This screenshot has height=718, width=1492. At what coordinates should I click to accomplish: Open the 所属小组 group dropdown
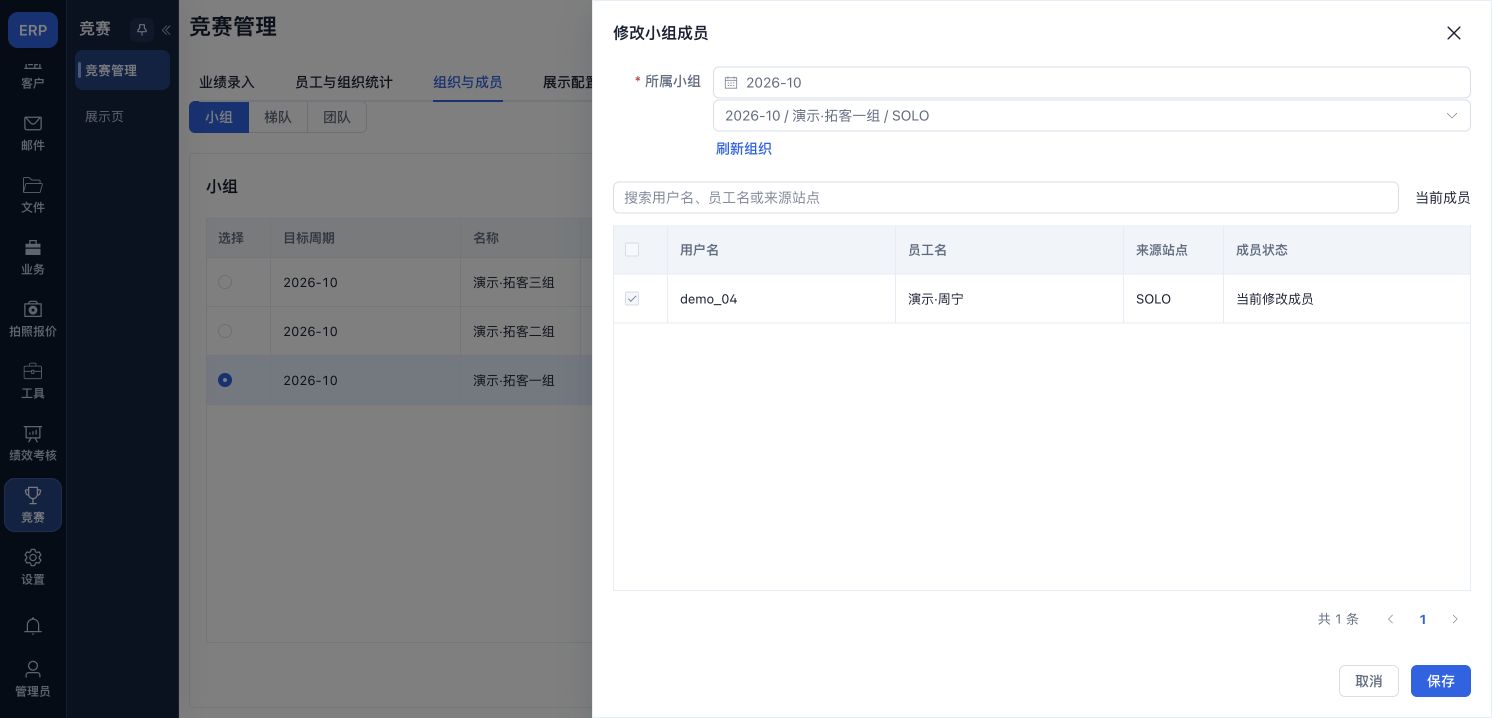click(x=1091, y=116)
